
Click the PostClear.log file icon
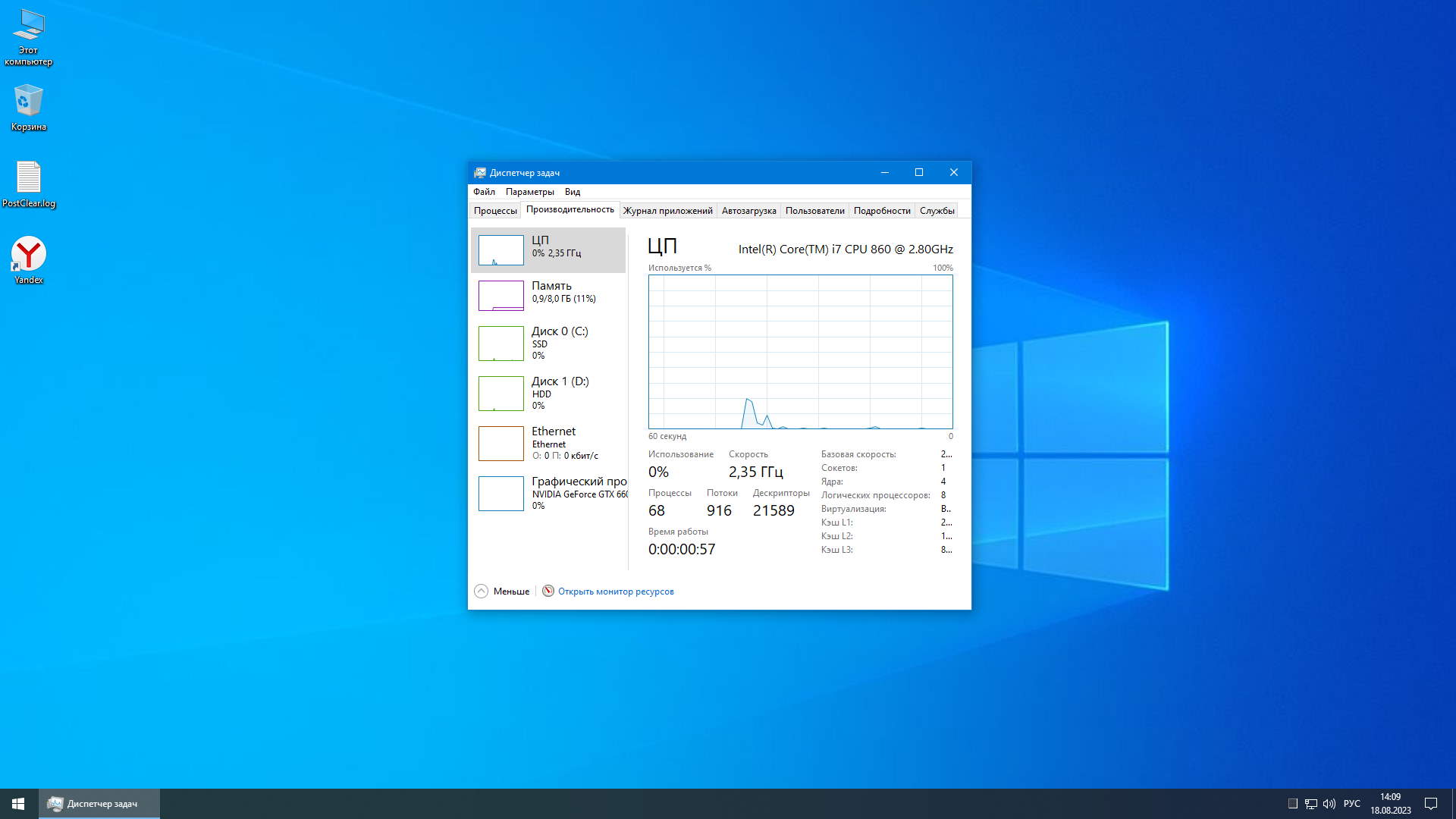tap(29, 178)
